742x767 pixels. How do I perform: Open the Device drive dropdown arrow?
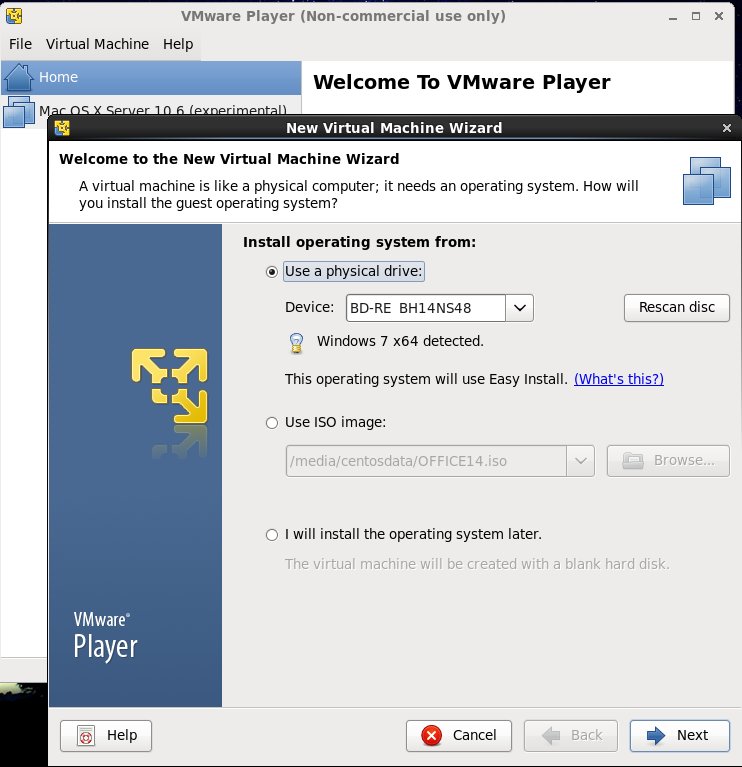point(519,308)
